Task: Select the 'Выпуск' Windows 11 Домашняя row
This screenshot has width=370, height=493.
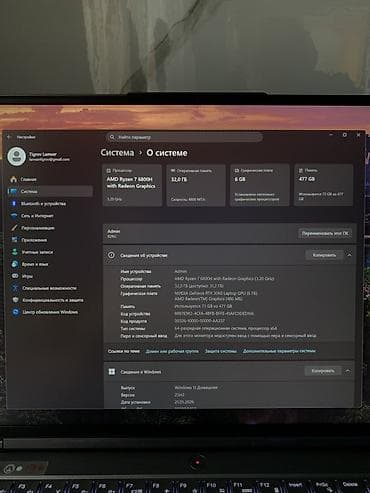Action: pos(169,388)
